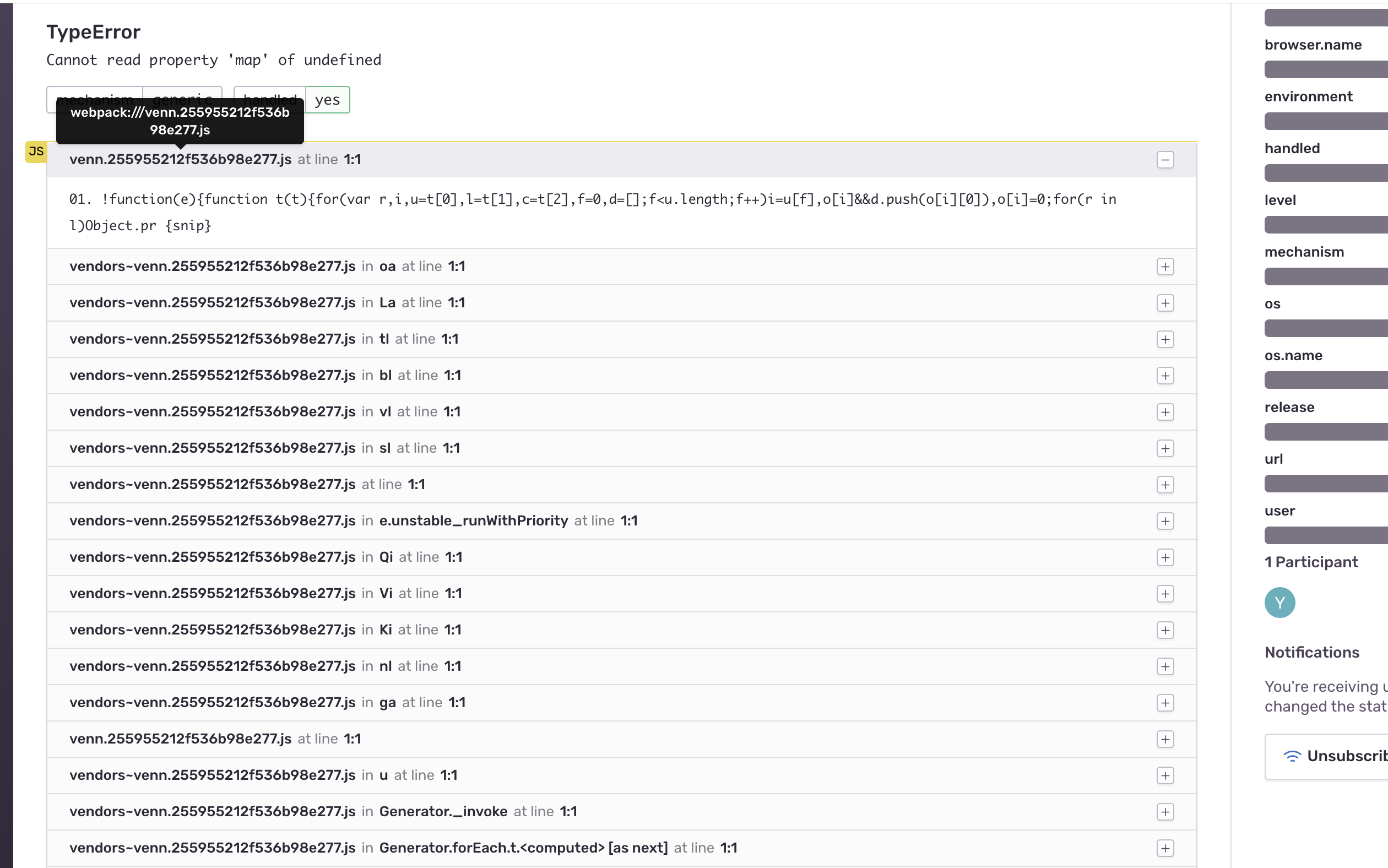Click the webpack:///venn tooltip
Image resolution: width=1388 pixels, height=868 pixels.
(x=180, y=121)
